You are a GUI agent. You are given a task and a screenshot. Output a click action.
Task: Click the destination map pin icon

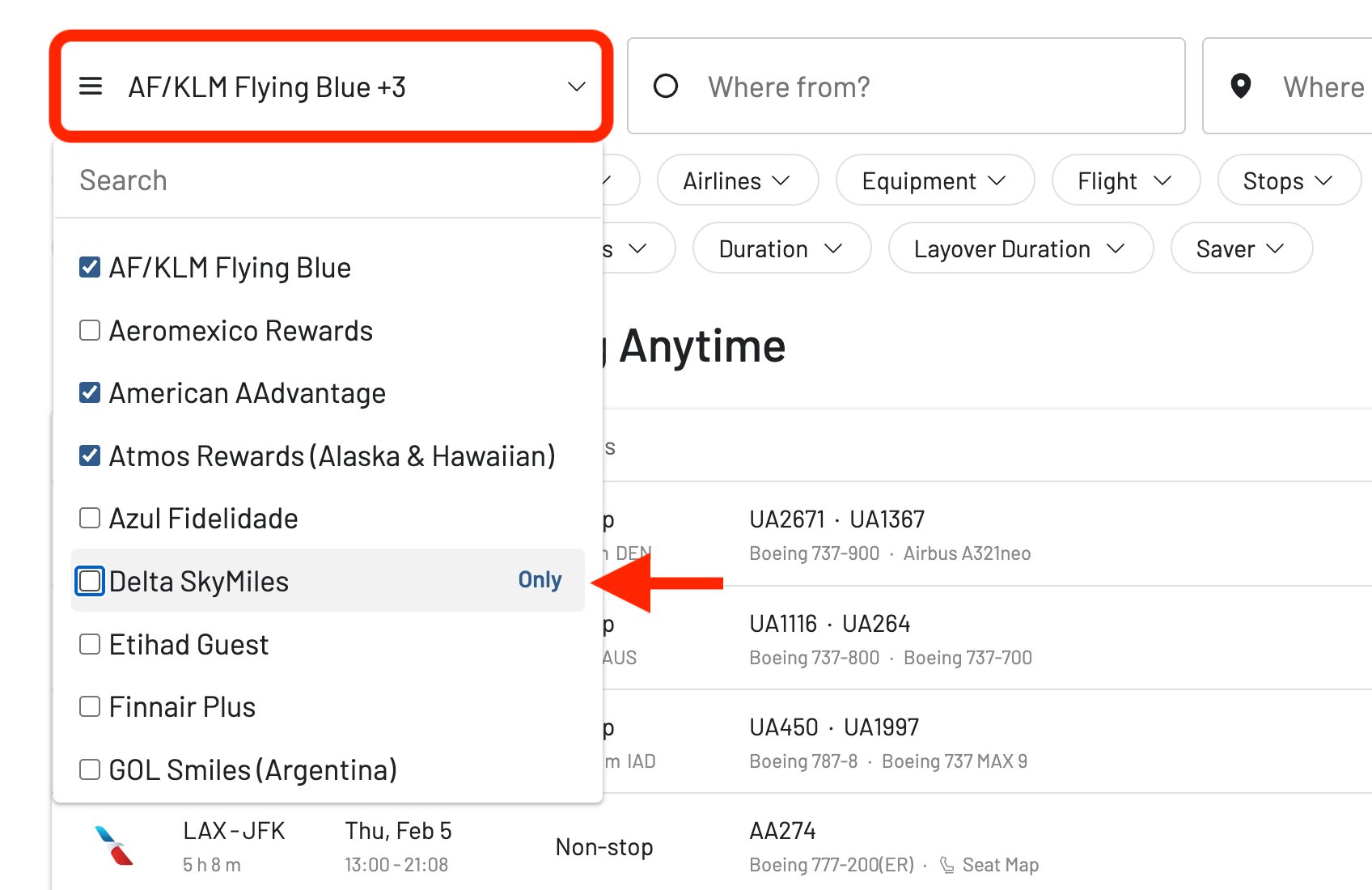[1240, 86]
